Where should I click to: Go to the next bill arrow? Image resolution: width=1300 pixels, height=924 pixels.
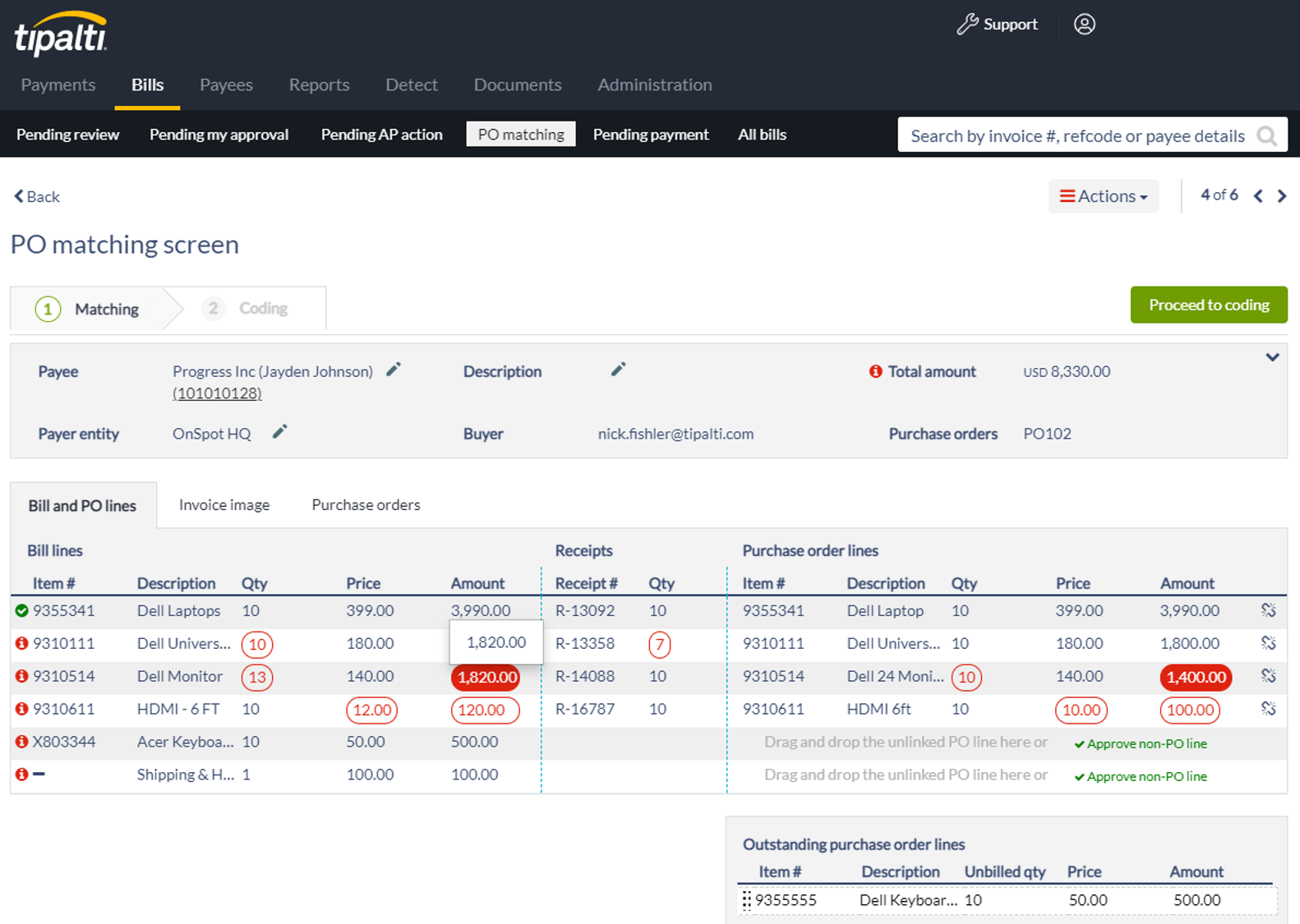point(1282,195)
